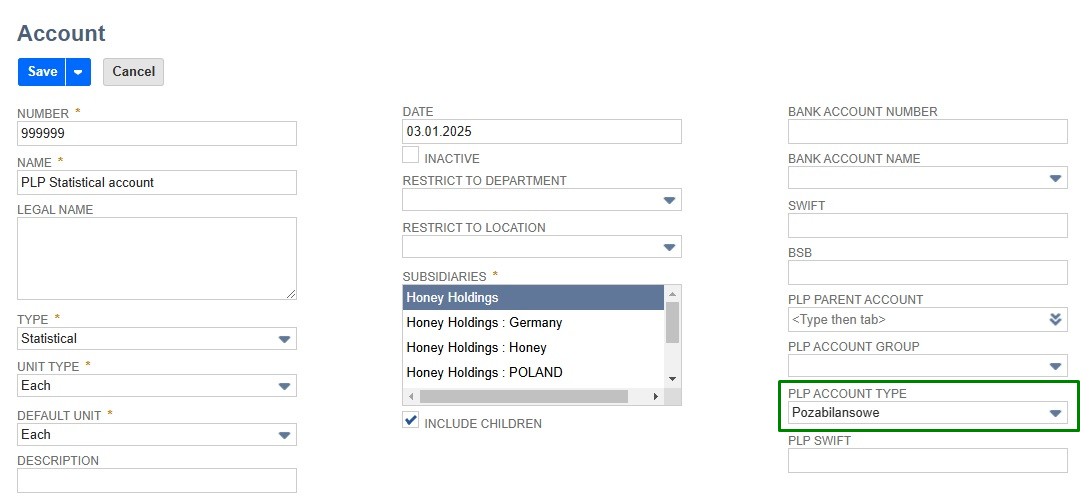
Task: Open the Save button dropdown arrow
Action: tap(78, 72)
